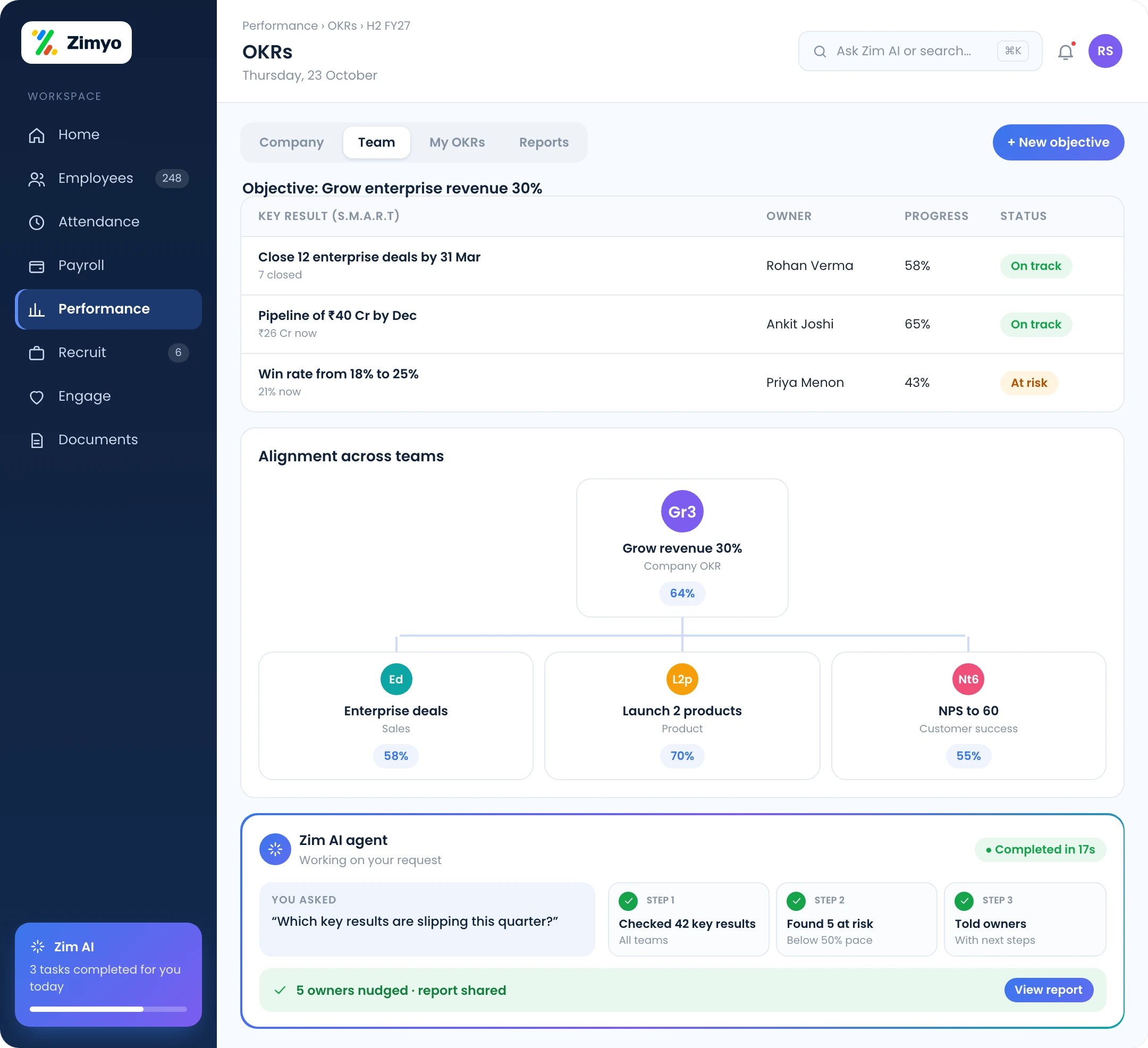Open key result Win rate 18% to 25%
Viewport: 1148px width, 1048px height.
pos(682,383)
